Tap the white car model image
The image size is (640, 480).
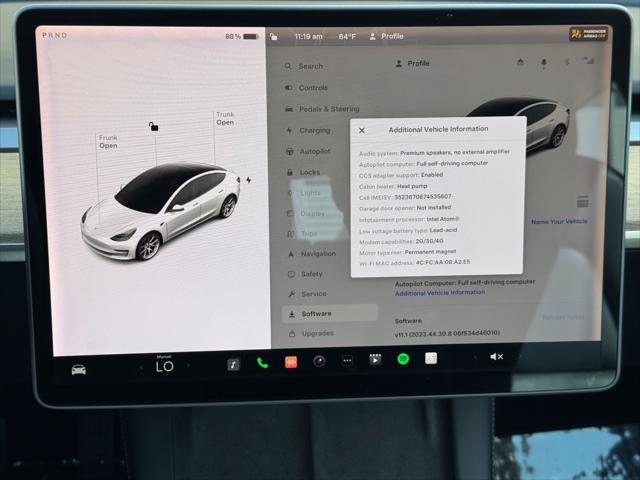[160, 211]
